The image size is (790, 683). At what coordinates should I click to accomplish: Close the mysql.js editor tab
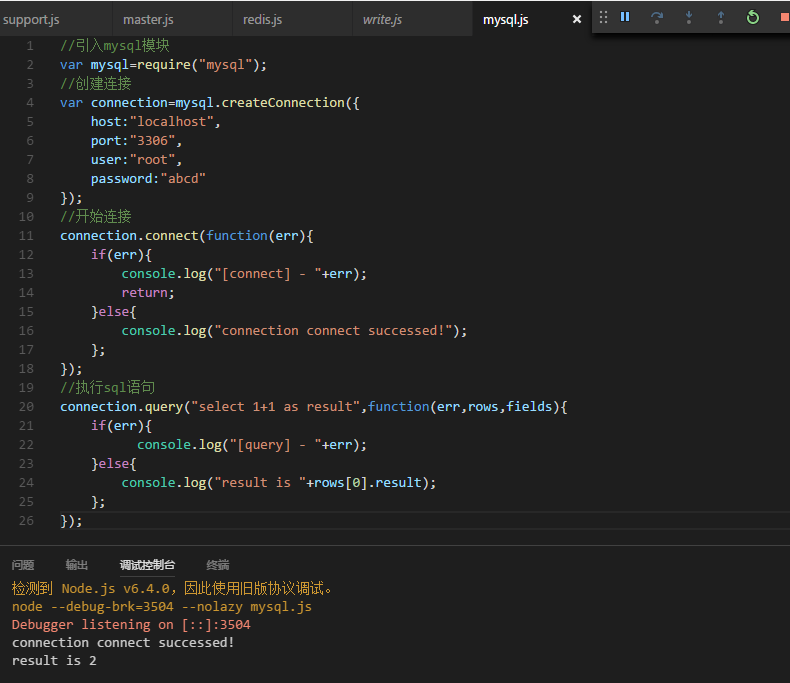coord(577,19)
